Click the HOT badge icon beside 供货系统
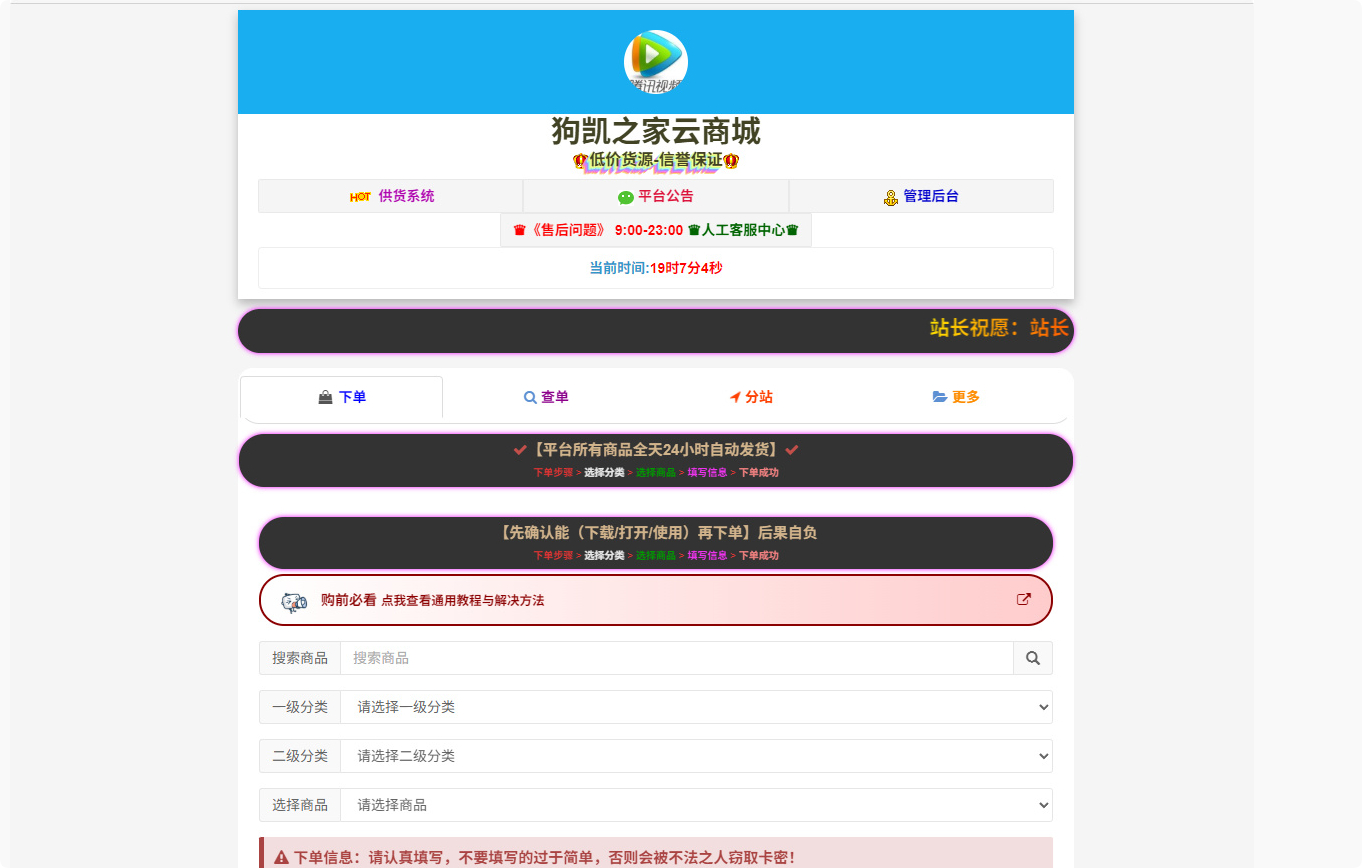The width and height of the screenshot is (1362, 868). 360,197
